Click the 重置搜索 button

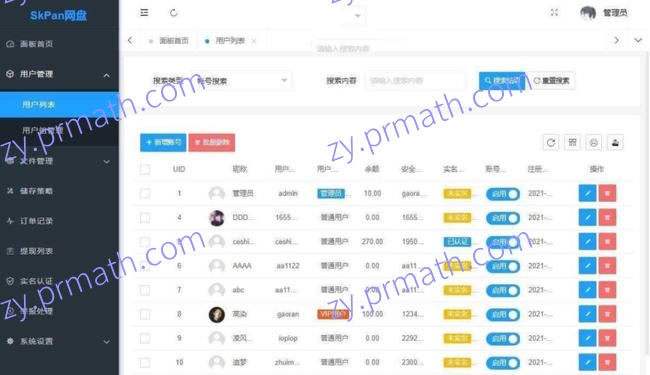(552, 81)
